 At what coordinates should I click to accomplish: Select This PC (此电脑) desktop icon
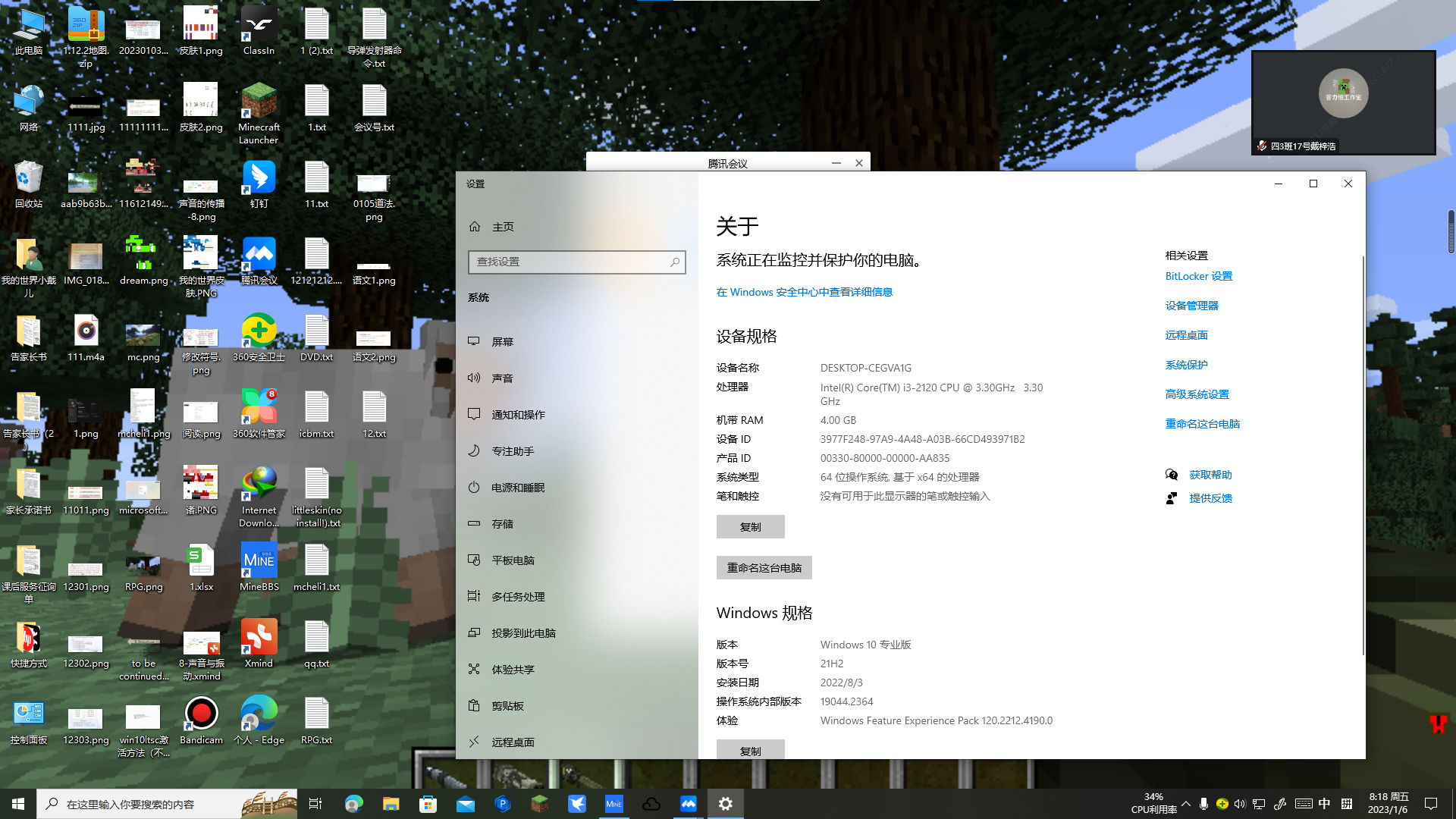[x=29, y=32]
